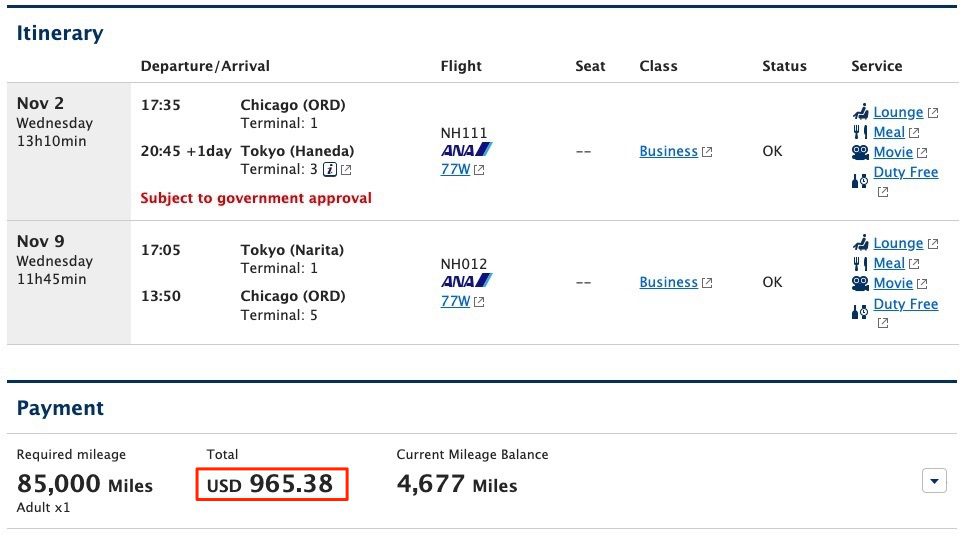Screen dimensions: 967x536
Task: Open the 77W aircraft link for NH111
Action: [x=455, y=169]
